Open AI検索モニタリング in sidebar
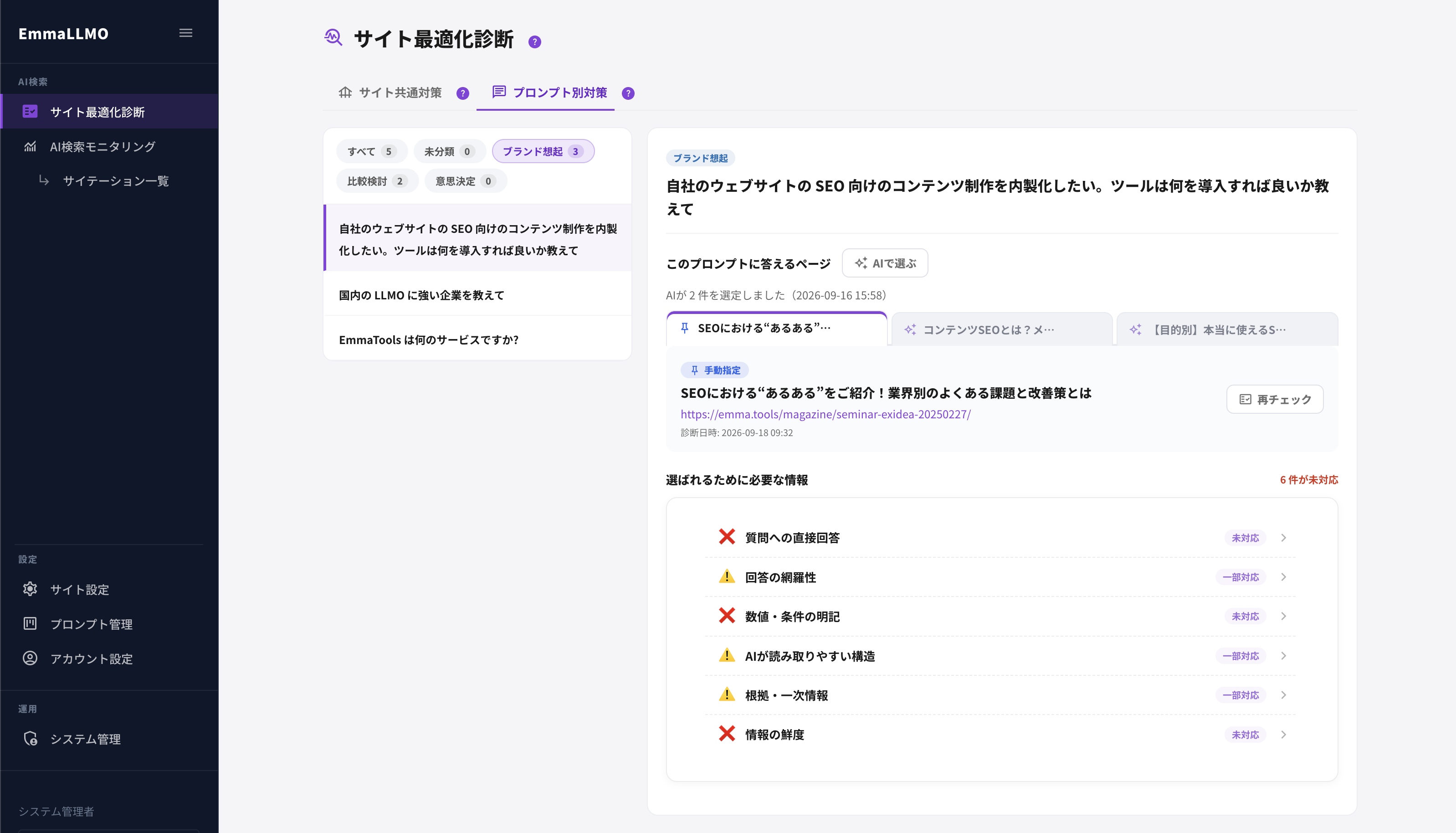The width and height of the screenshot is (1456, 833). pos(109,146)
